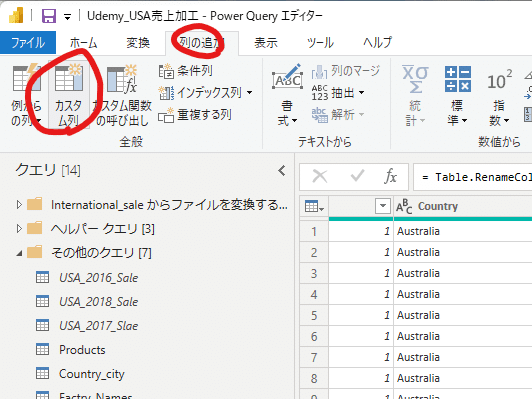Open first column filter dropdown arrow
Image resolution: width=532 pixels, height=399 pixels.
point(383,206)
